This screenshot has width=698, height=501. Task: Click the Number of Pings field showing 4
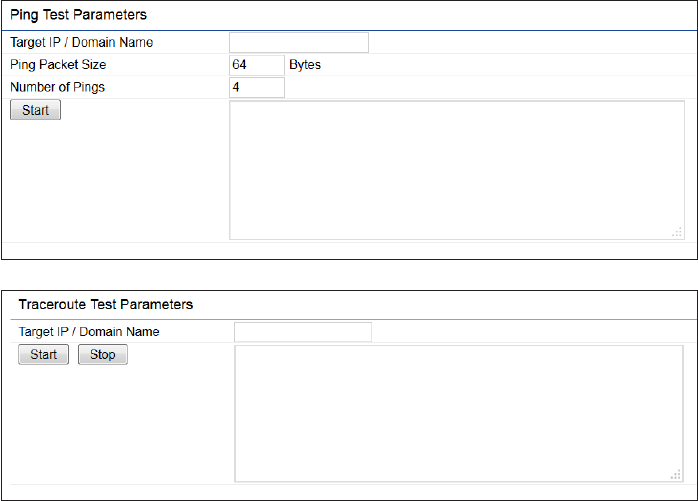point(256,87)
